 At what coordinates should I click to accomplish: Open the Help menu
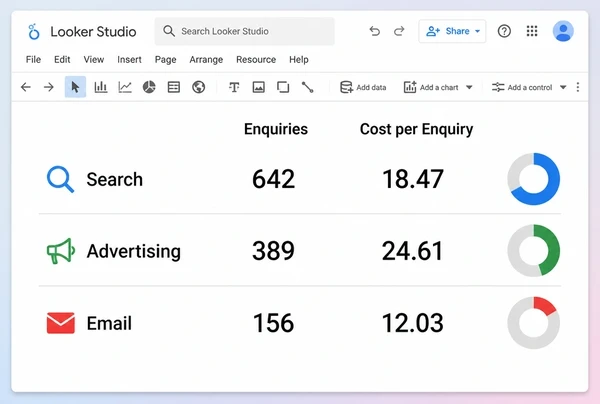pyautogui.click(x=298, y=60)
